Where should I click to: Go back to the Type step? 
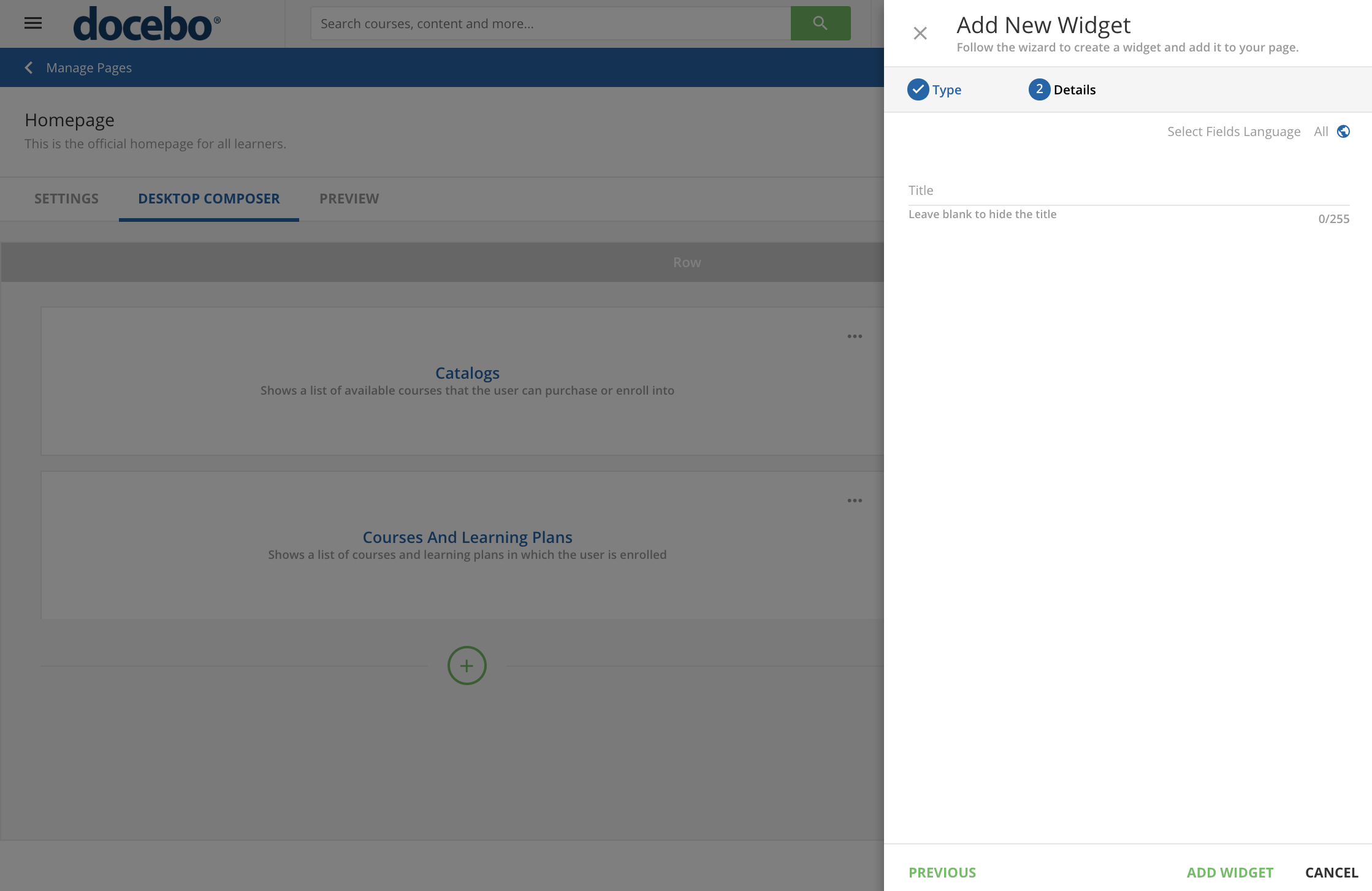click(x=934, y=89)
